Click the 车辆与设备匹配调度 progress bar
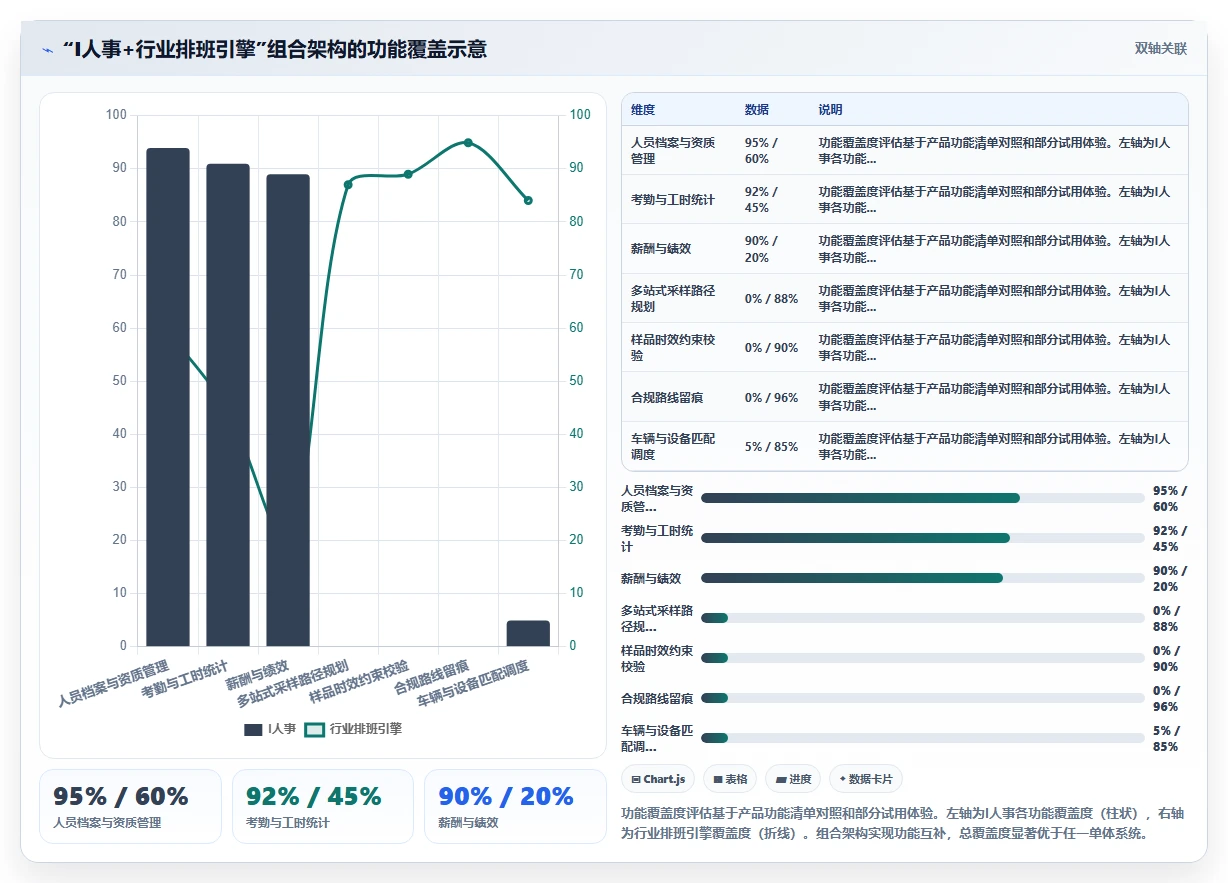1228x883 pixels. [922, 738]
